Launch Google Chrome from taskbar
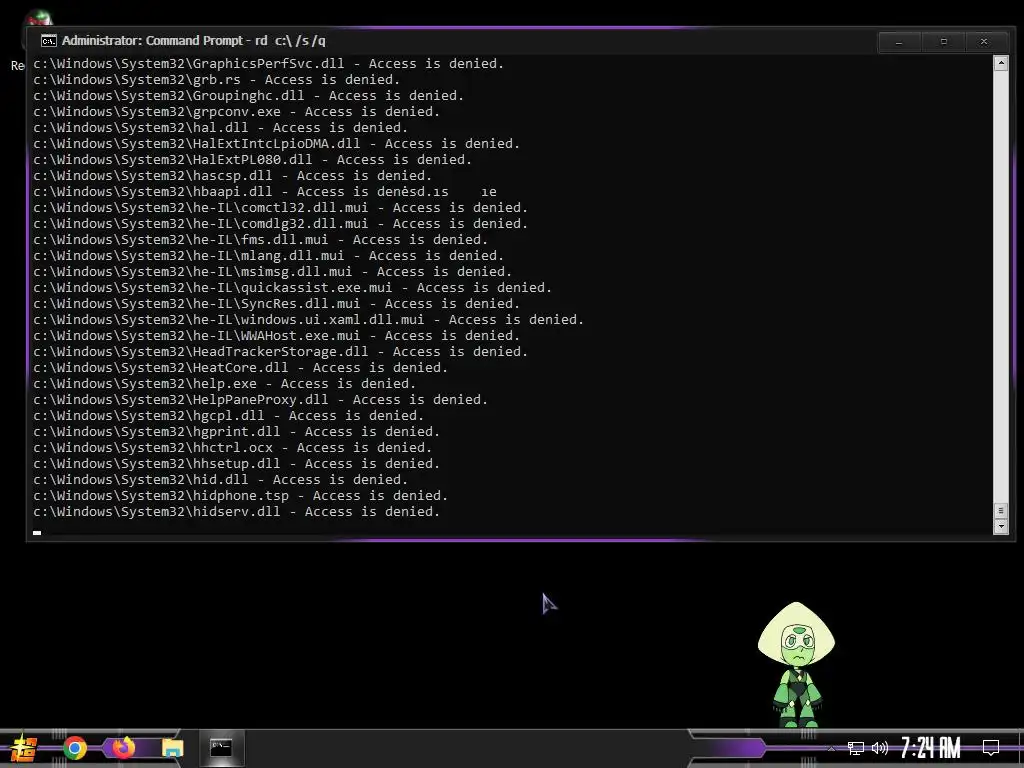The height and width of the screenshot is (768, 1024). (74, 748)
